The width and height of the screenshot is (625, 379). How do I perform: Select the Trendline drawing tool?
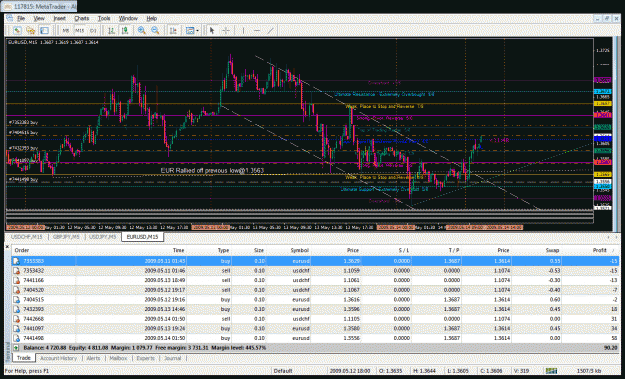(271, 30)
